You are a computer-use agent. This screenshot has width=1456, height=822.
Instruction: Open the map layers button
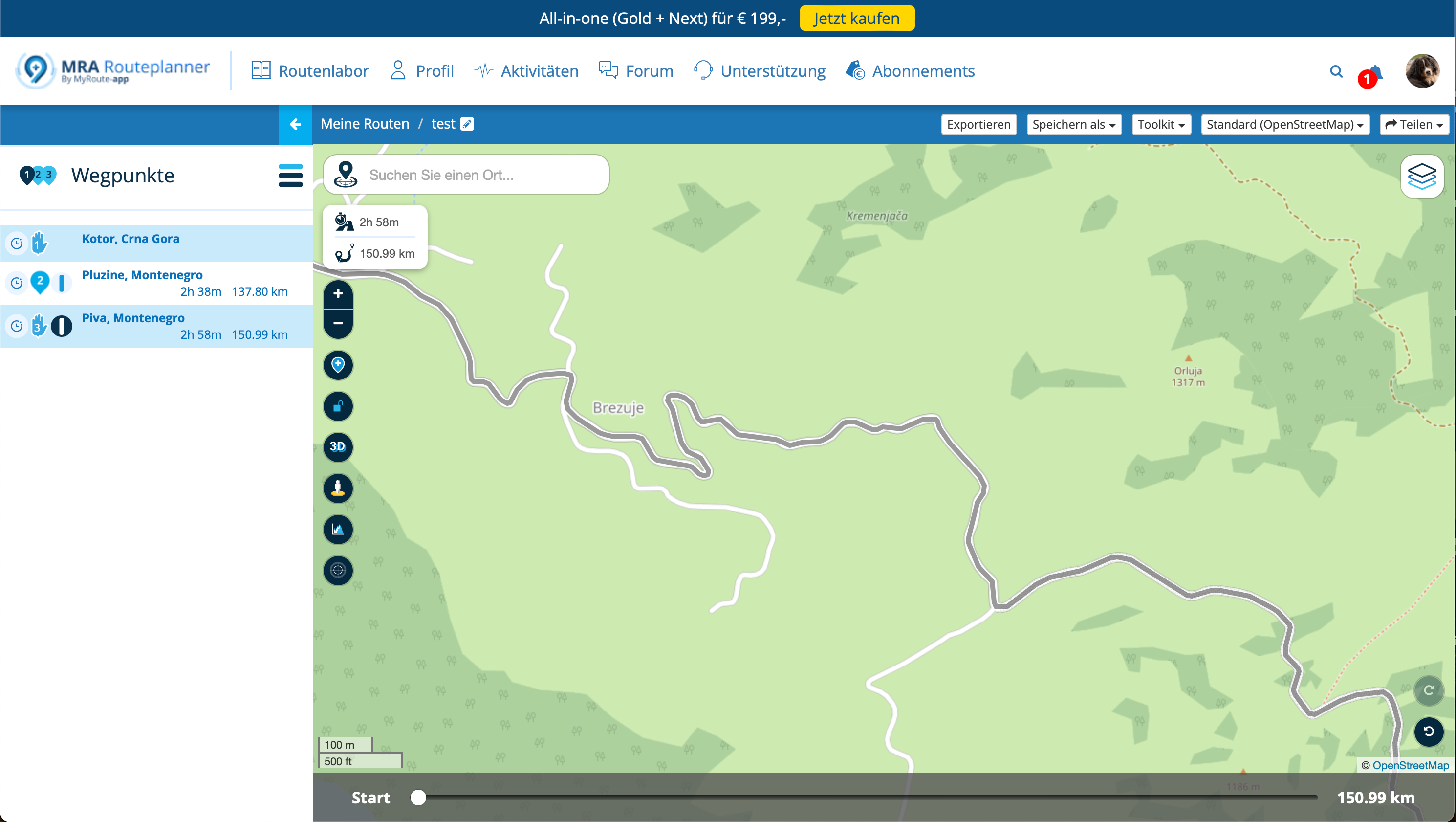1421,177
